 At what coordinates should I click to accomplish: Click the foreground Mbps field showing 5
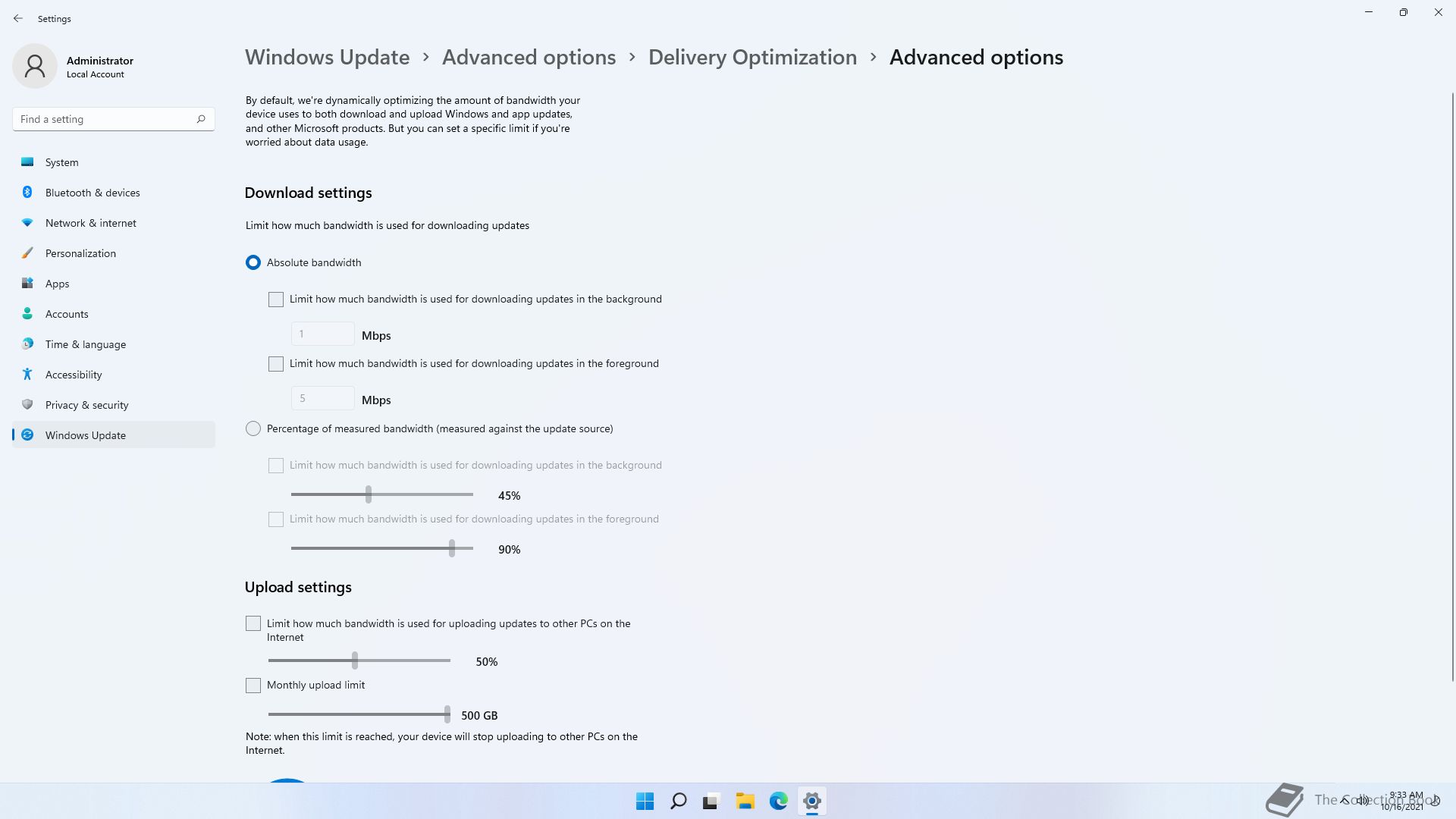pos(322,398)
